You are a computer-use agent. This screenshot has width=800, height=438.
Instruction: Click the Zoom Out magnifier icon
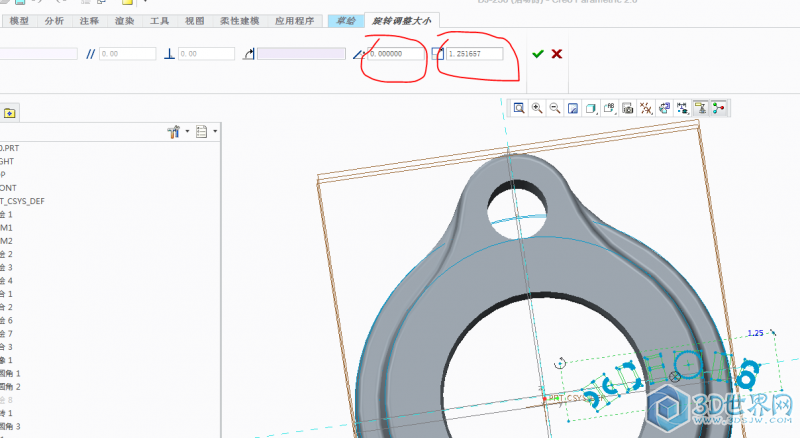[555, 108]
